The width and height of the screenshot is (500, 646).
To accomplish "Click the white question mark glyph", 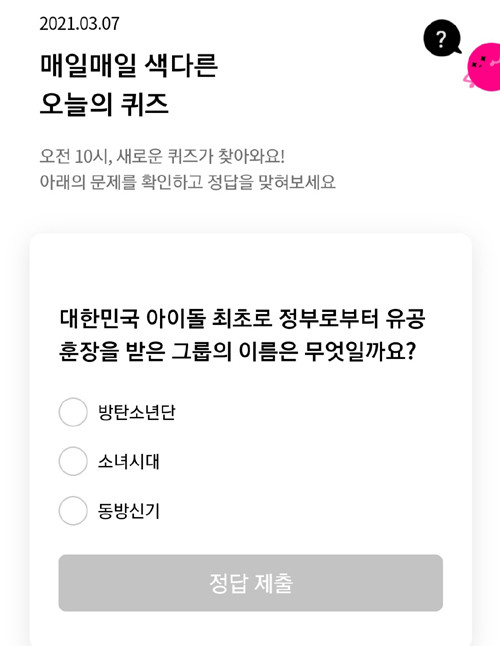I will pos(441,39).
